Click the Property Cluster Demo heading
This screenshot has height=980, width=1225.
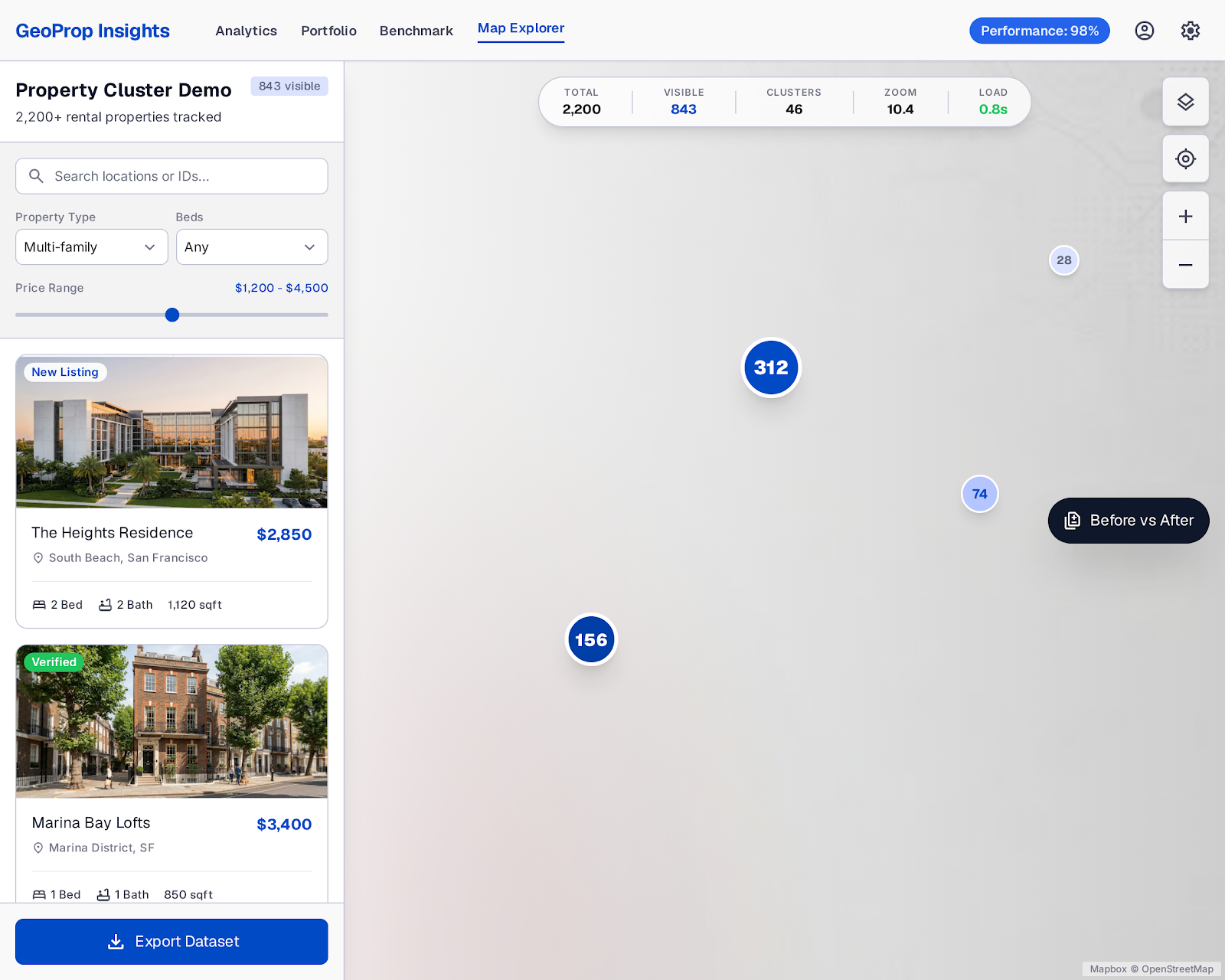point(123,90)
